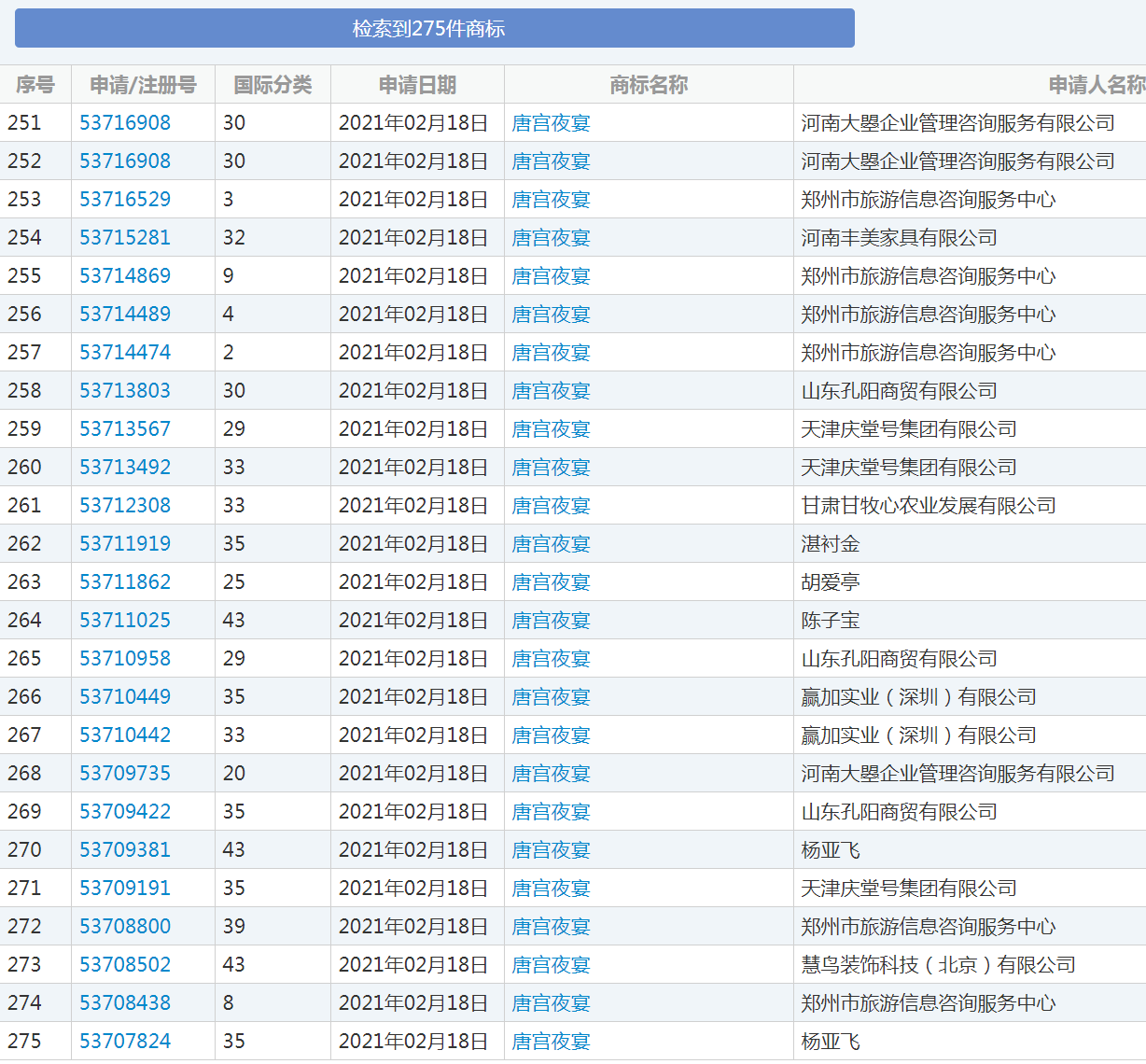Open registration number 53713492

(x=125, y=467)
